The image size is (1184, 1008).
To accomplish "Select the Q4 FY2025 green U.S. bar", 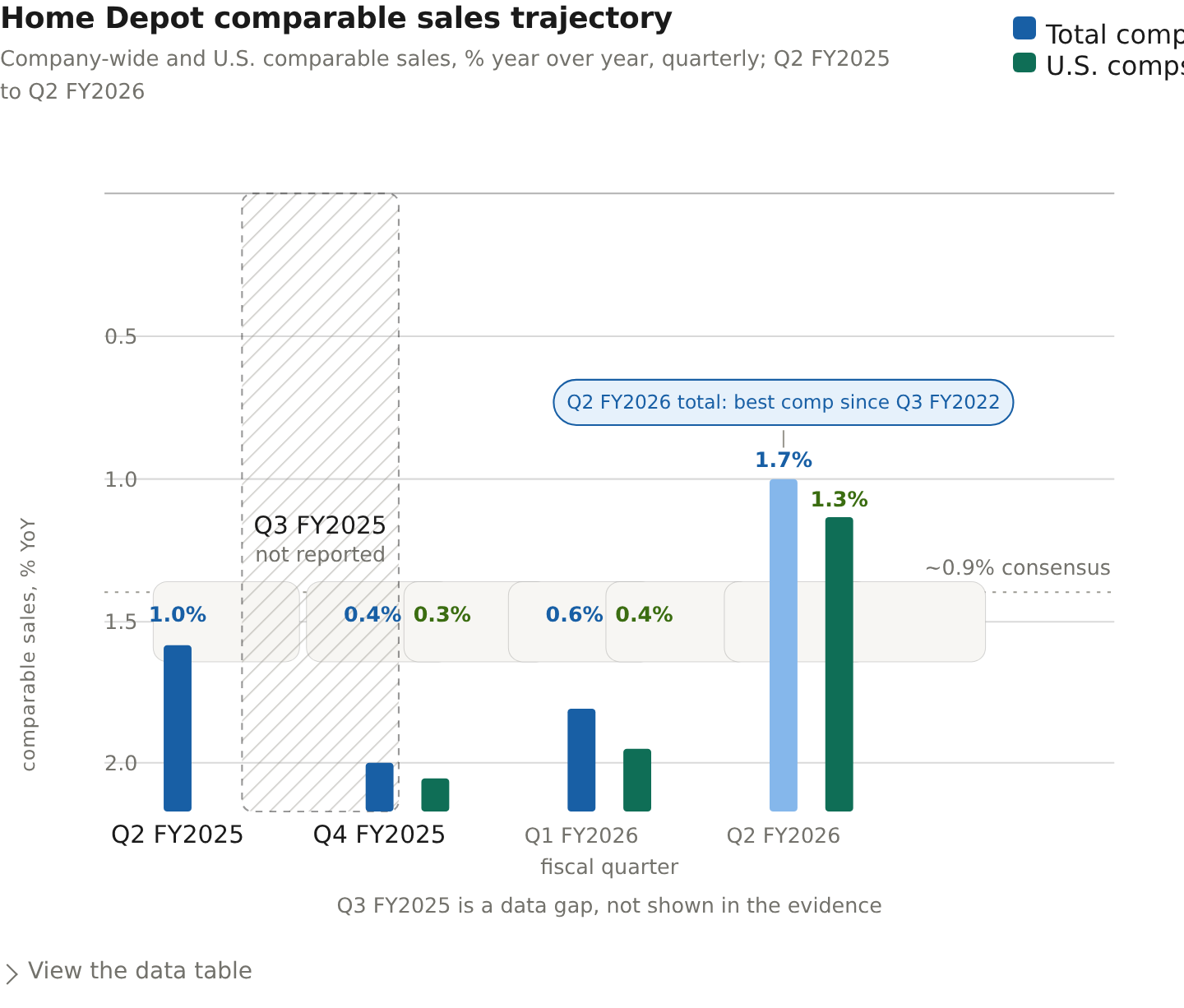I will tap(435, 795).
